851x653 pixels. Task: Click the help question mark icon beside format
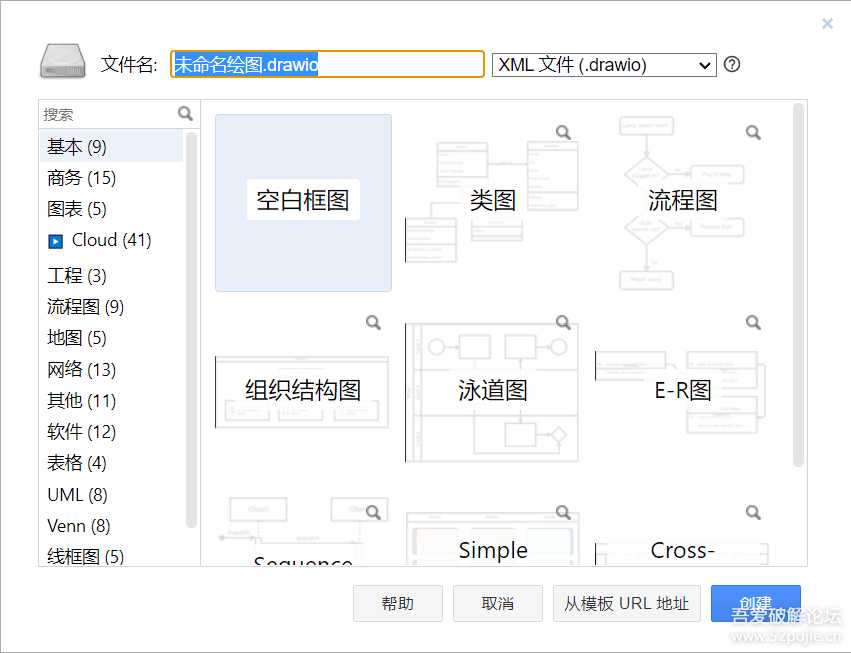[x=732, y=65]
